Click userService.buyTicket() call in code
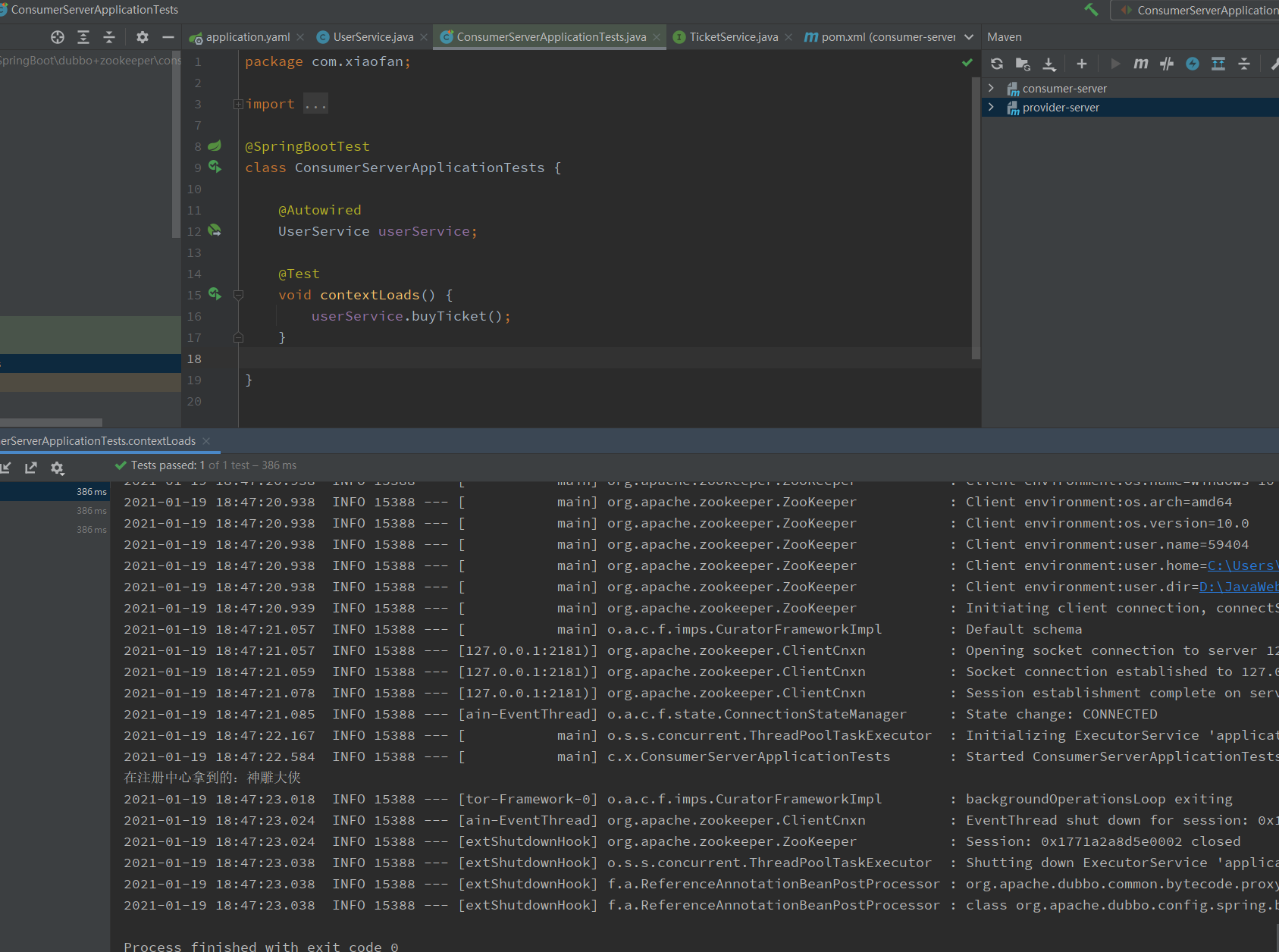Screen dimensions: 1279x952 point(411,316)
